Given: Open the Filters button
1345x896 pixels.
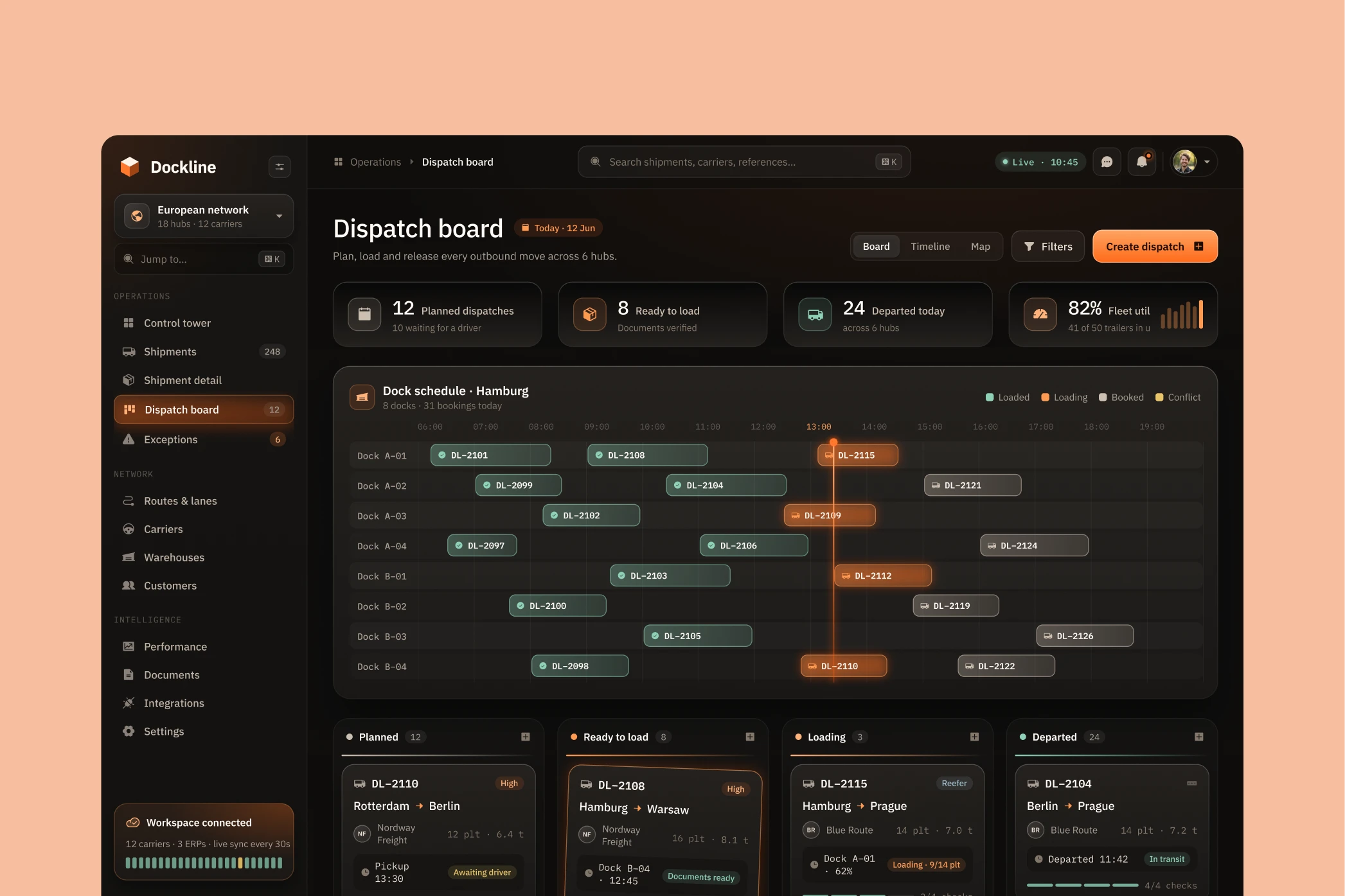Looking at the screenshot, I should click(x=1047, y=247).
